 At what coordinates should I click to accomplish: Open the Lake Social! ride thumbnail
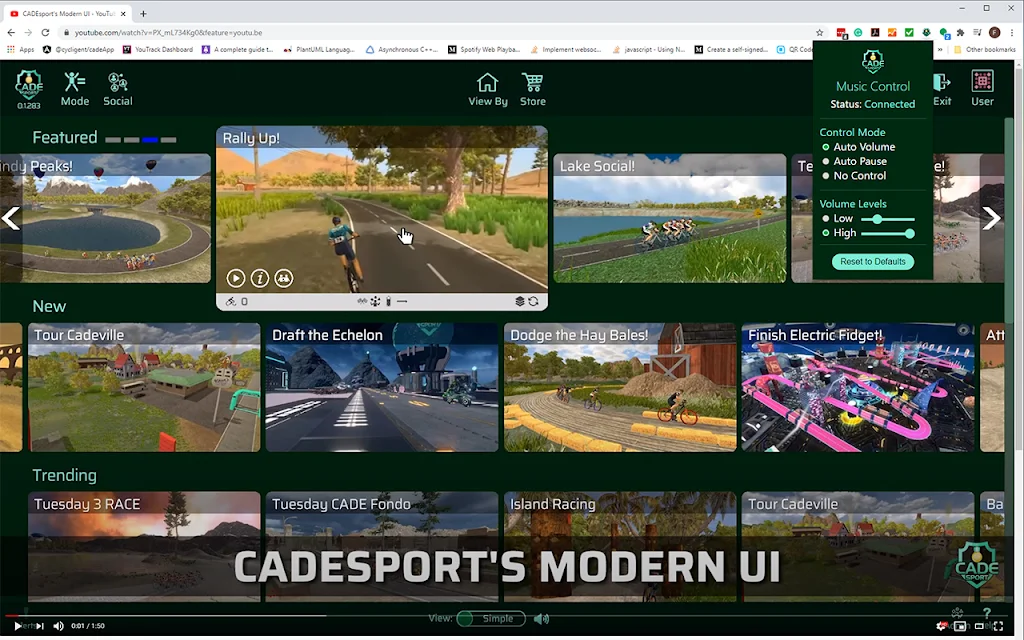[669, 218]
